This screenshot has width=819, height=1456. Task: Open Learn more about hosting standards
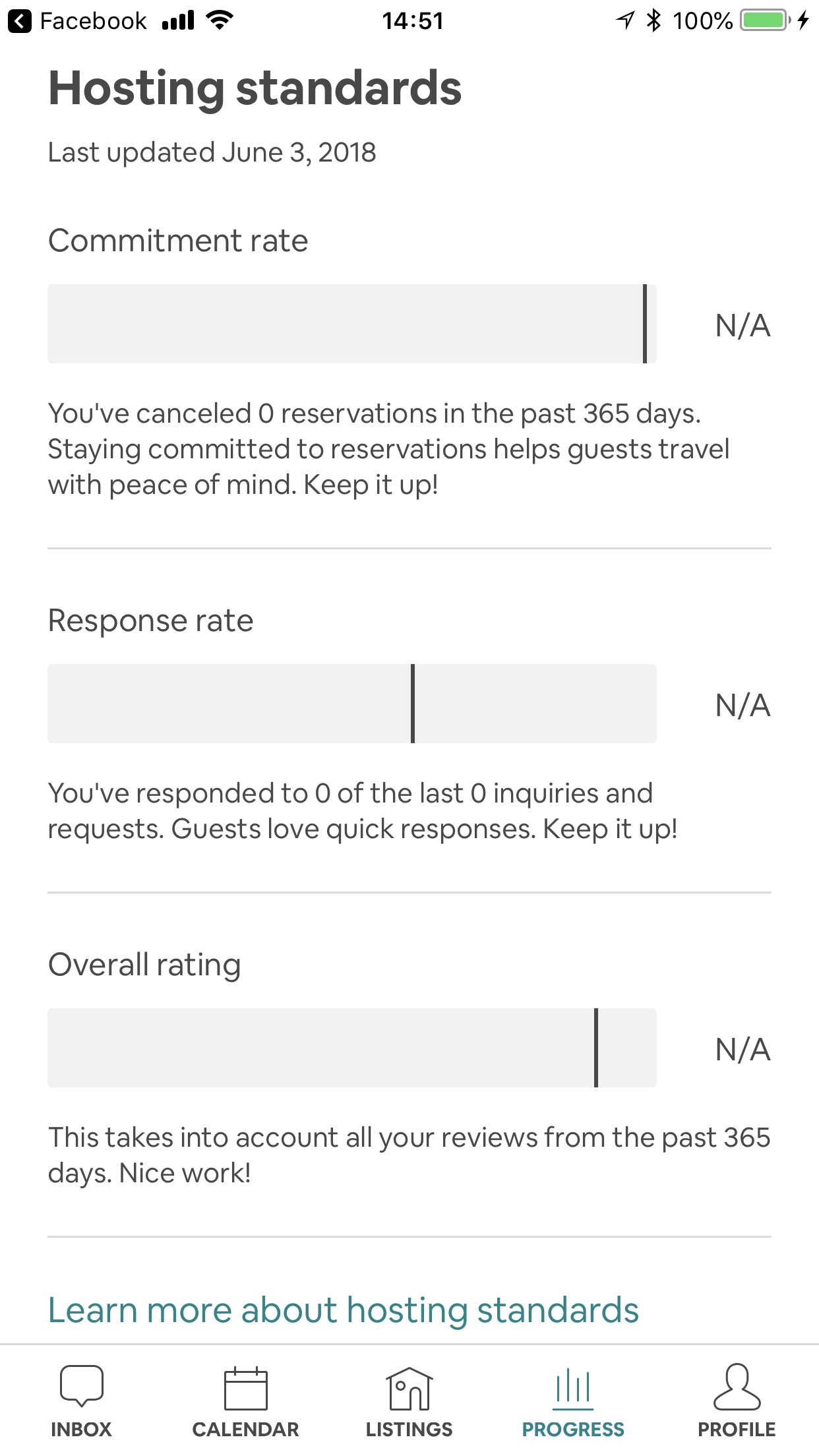point(343,1310)
